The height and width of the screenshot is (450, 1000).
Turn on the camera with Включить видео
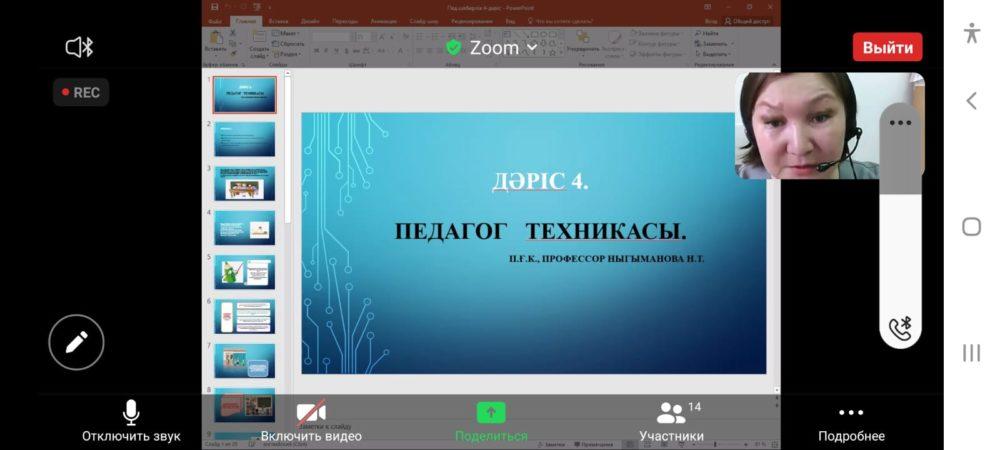point(311,421)
